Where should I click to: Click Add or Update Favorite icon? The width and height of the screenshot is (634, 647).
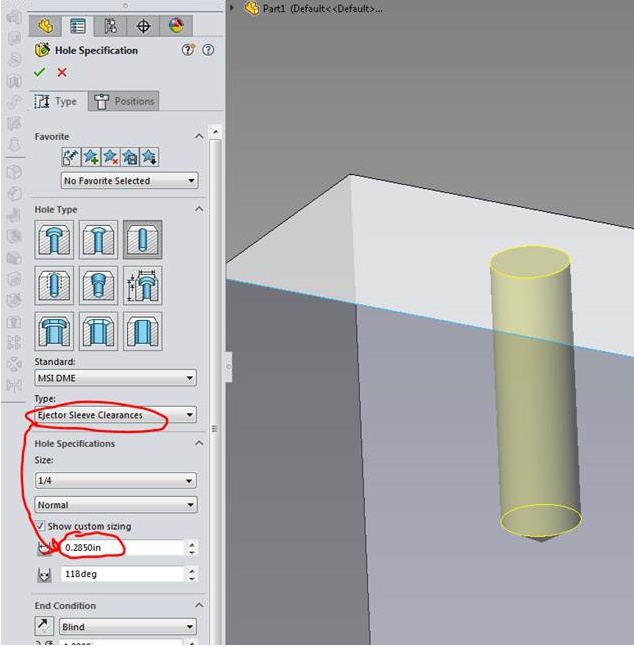pyautogui.click(x=91, y=157)
